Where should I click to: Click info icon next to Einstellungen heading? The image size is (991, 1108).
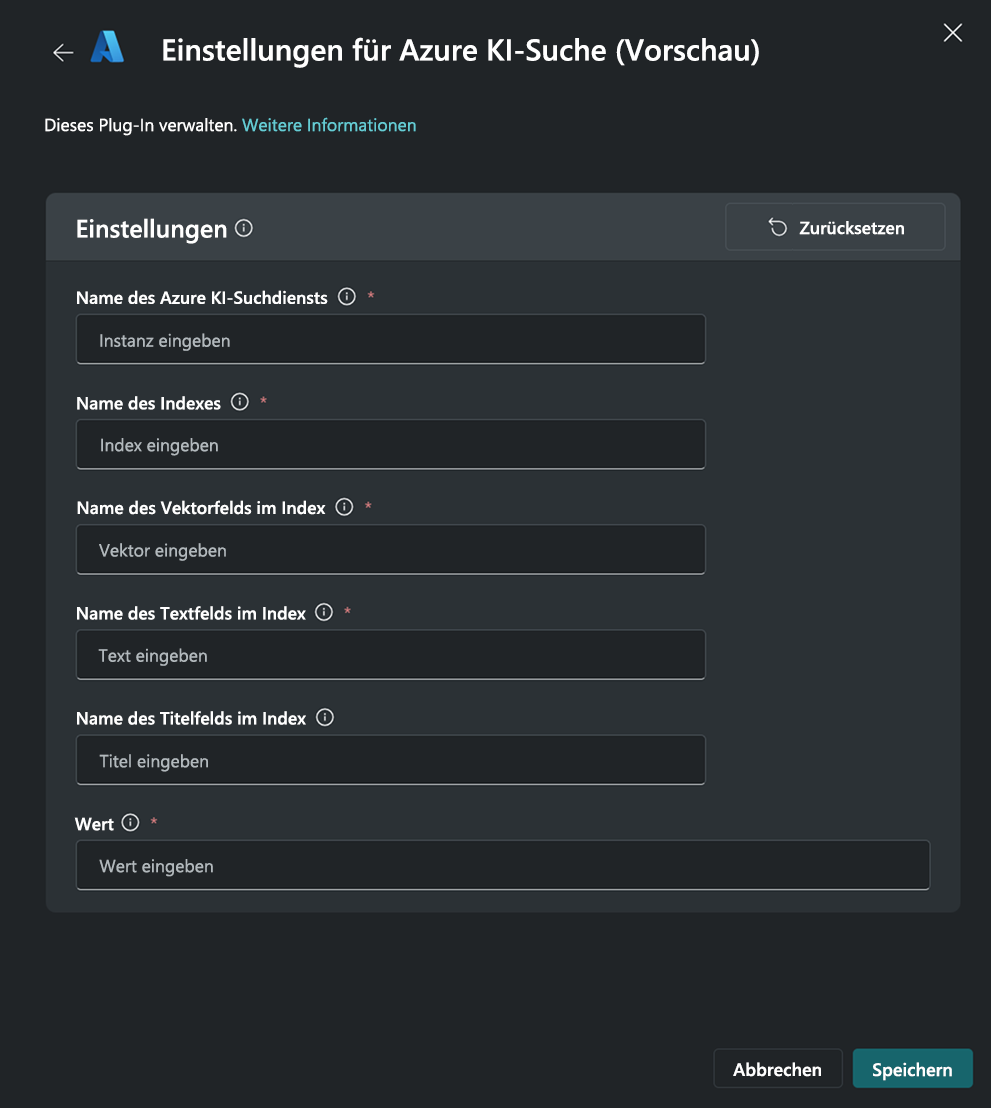click(x=244, y=228)
